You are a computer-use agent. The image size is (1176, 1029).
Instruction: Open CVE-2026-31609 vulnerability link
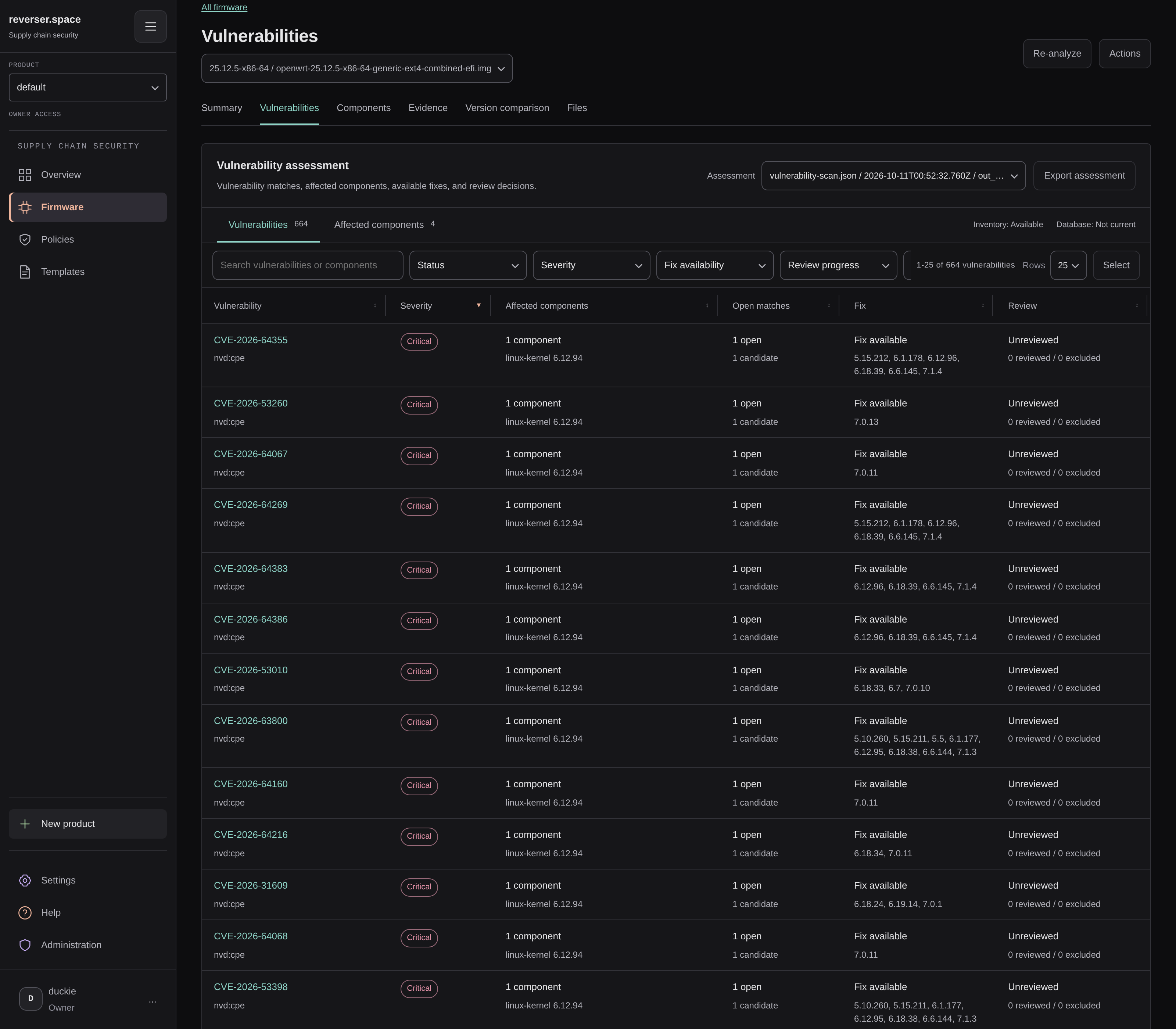point(250,885)
